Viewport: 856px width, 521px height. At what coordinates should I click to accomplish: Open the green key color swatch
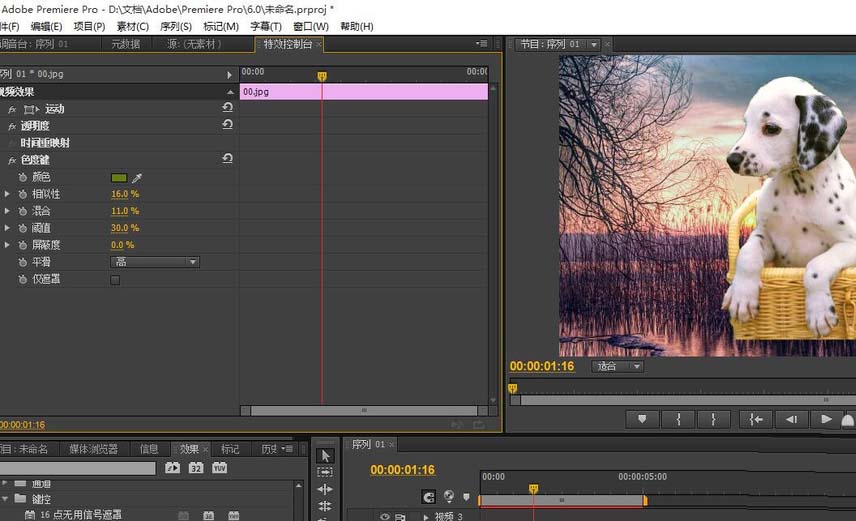[x=119, y=177]
